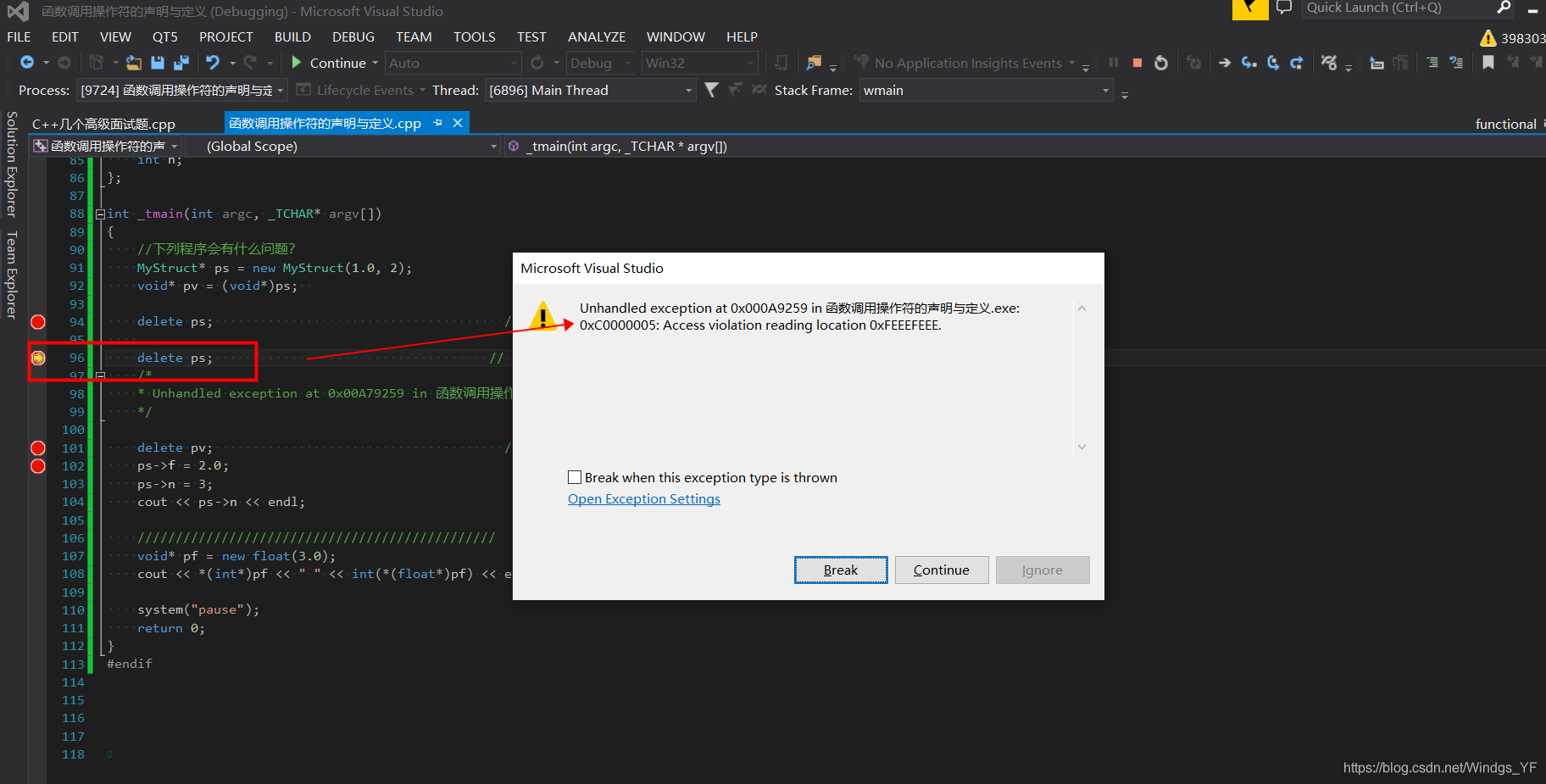Click the thread filter funnel icon
1546x784 pixels.
[x=711, y=90]
